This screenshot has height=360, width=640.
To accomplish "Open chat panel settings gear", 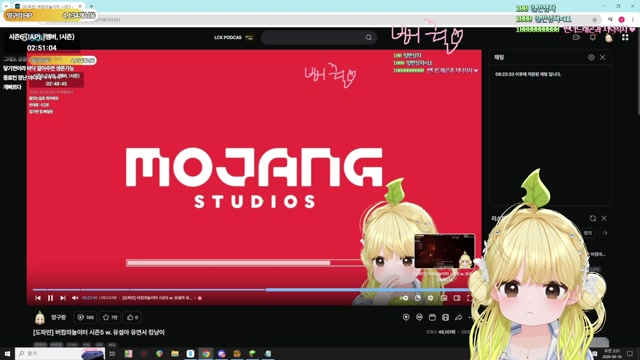I will (591, 58).
